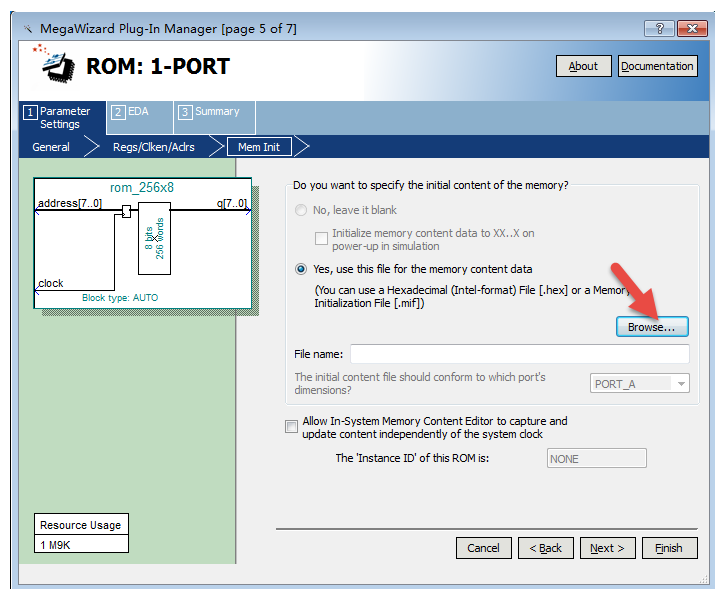Screen dimensions: 725x599
Task: Click the ROM chip wizard logo icon
Action: 55,66
